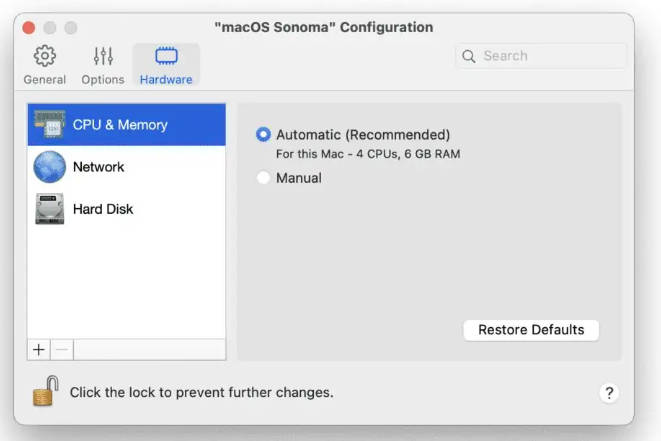661x441 pixels.
Task: Choose Hard Disk in the hardware list
Action: pos(126,209)
